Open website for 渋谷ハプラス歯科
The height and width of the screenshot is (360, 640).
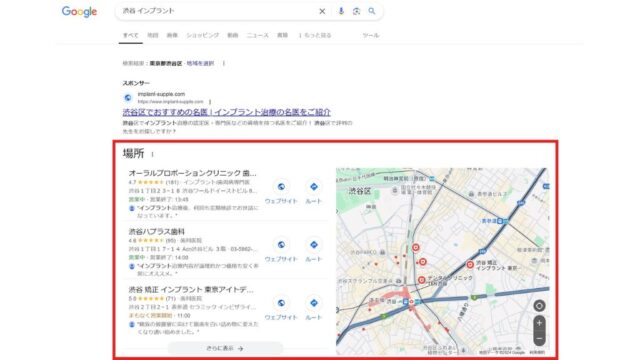point(281,250)
